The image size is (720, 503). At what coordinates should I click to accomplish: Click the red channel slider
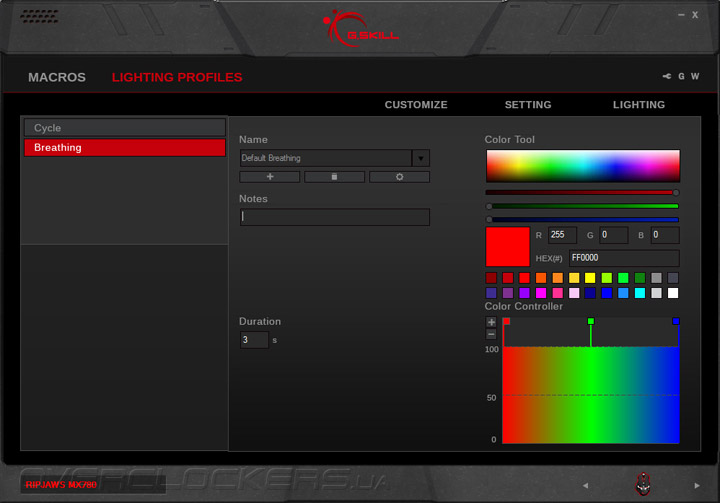(x=582, y=192)
